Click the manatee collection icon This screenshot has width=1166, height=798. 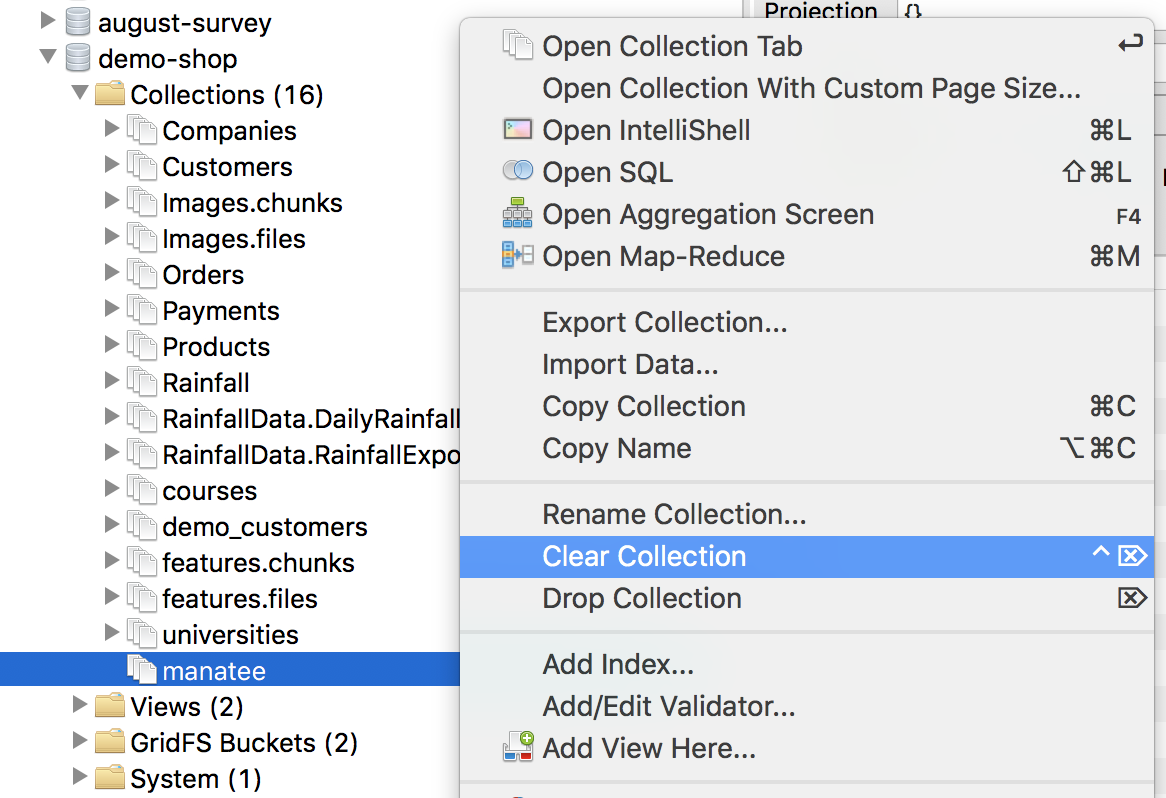coord(140,671)
